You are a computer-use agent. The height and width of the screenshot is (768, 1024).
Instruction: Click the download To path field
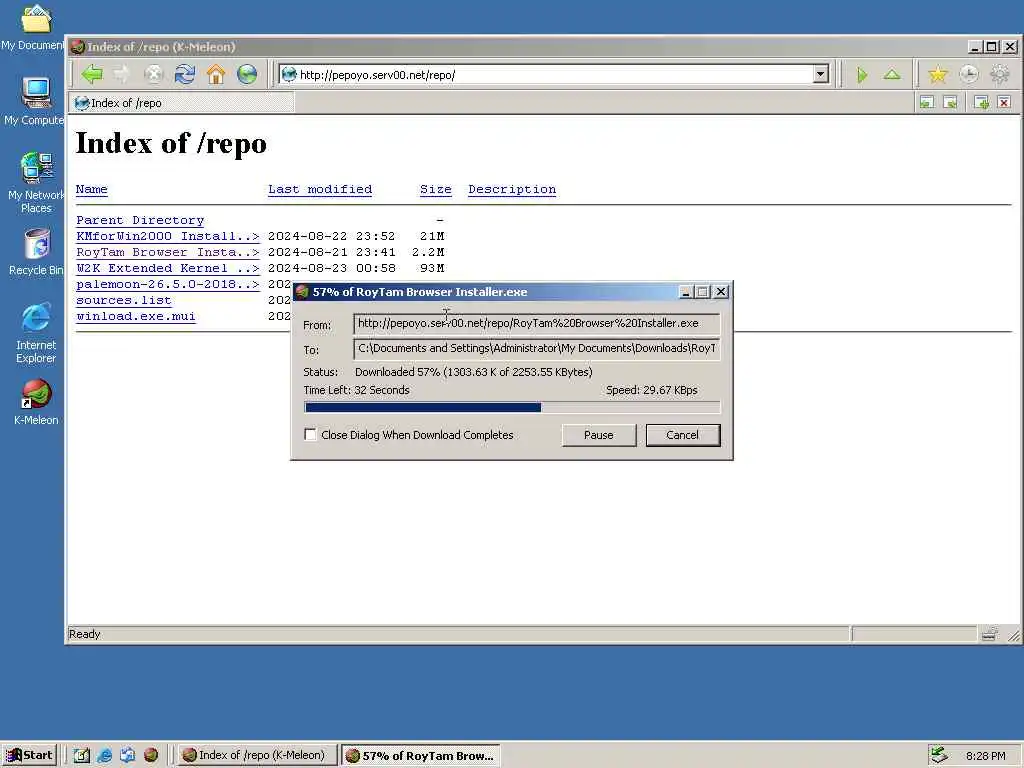coord(536,348)
